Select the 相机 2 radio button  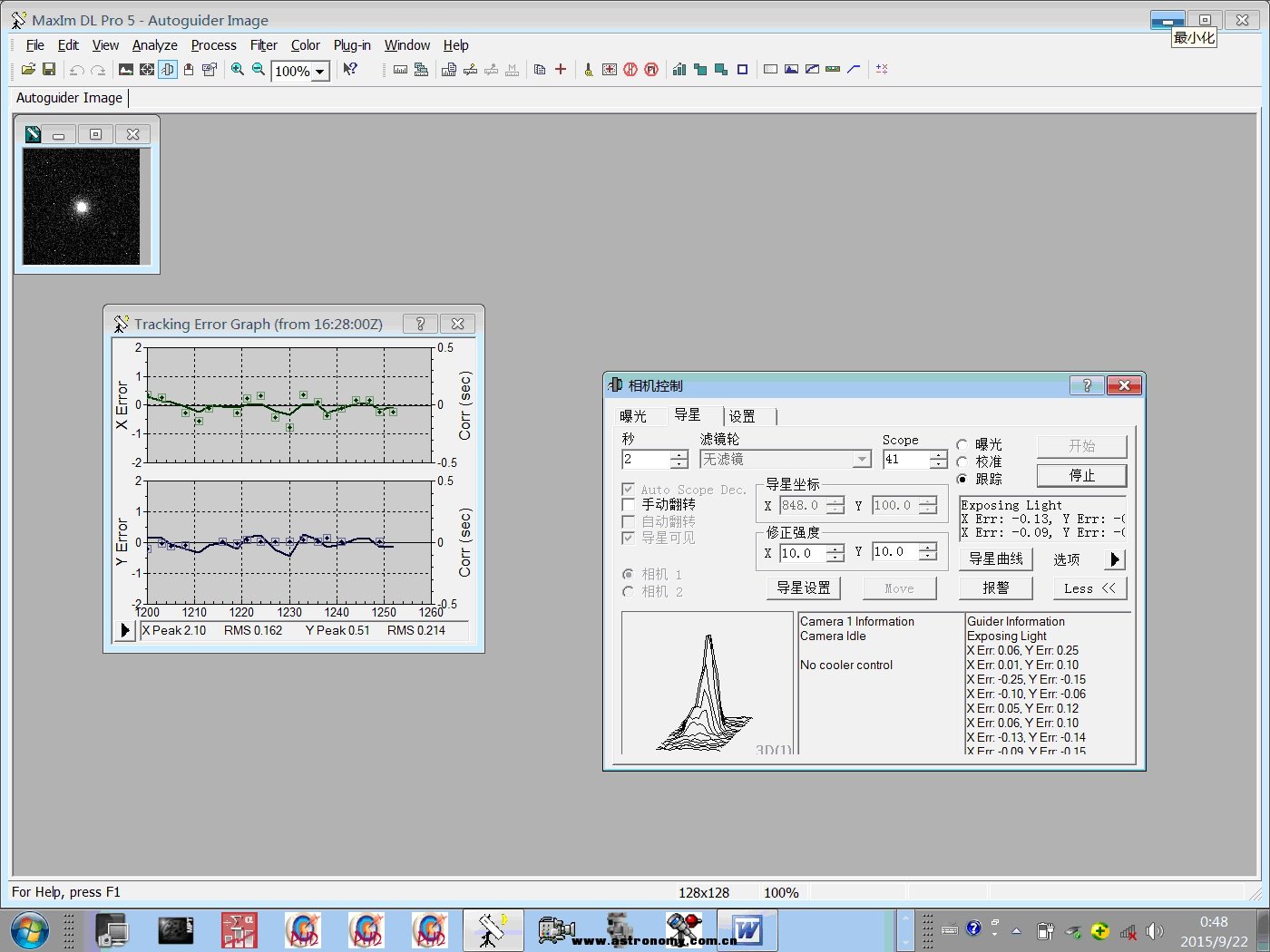pyautogui.click(x=628, y=592)
